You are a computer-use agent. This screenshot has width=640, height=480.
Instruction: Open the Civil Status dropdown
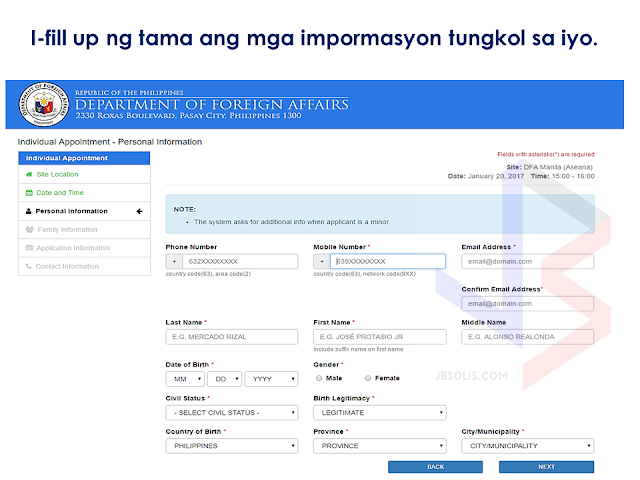232,413
